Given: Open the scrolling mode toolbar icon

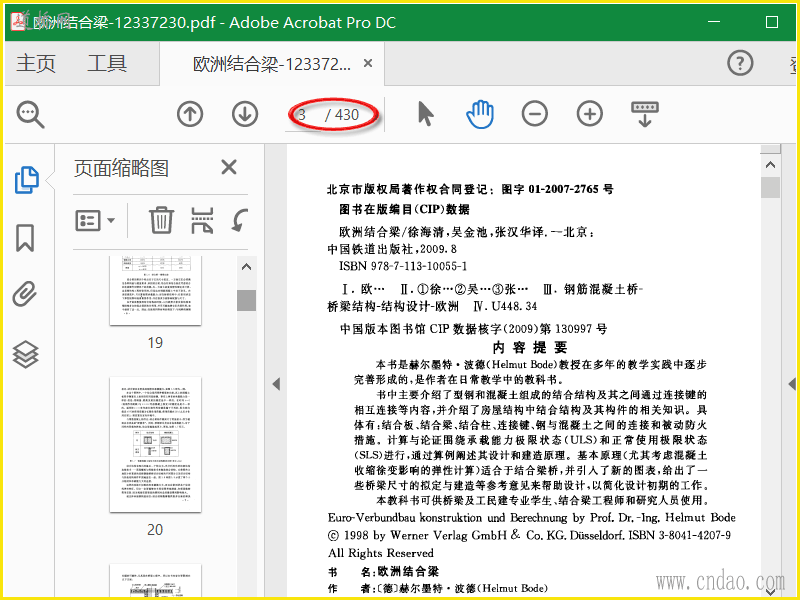Looking at the screenshot, I should pos(645,114).
